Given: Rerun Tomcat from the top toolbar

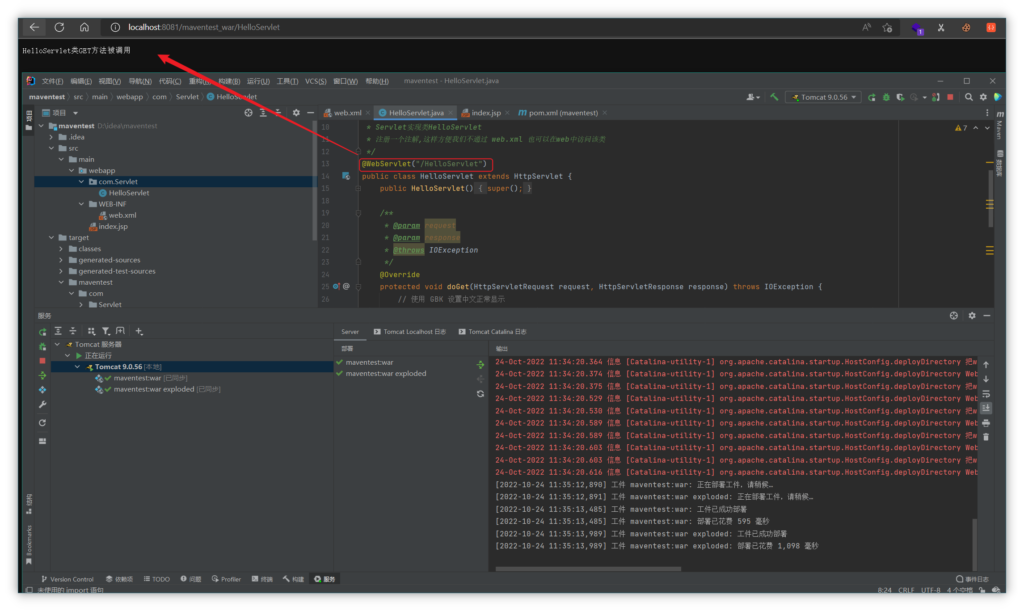Looking at the screenshot, I should [871, 97].
